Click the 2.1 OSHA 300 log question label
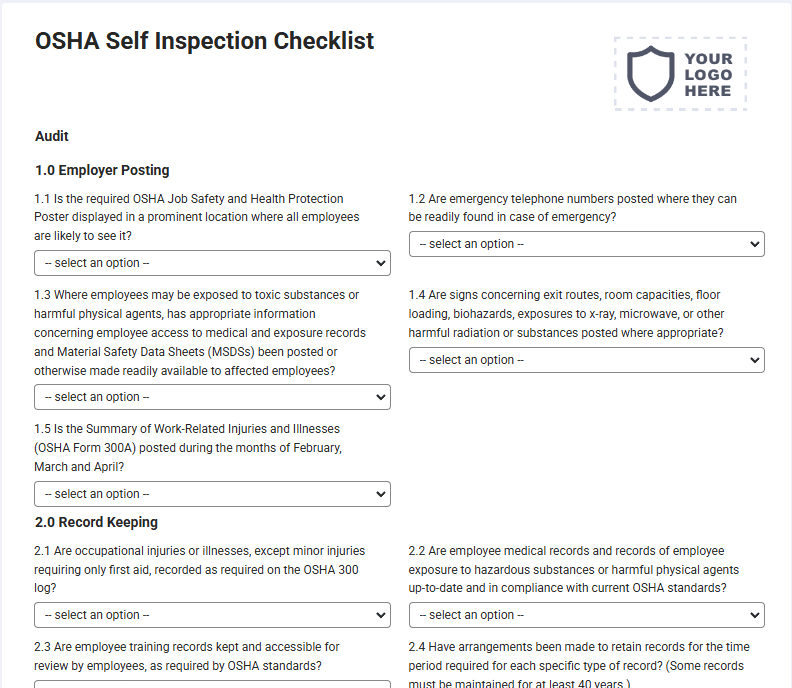Image resolution: width=792 pixels, height=688 pixels. point(200,569)
